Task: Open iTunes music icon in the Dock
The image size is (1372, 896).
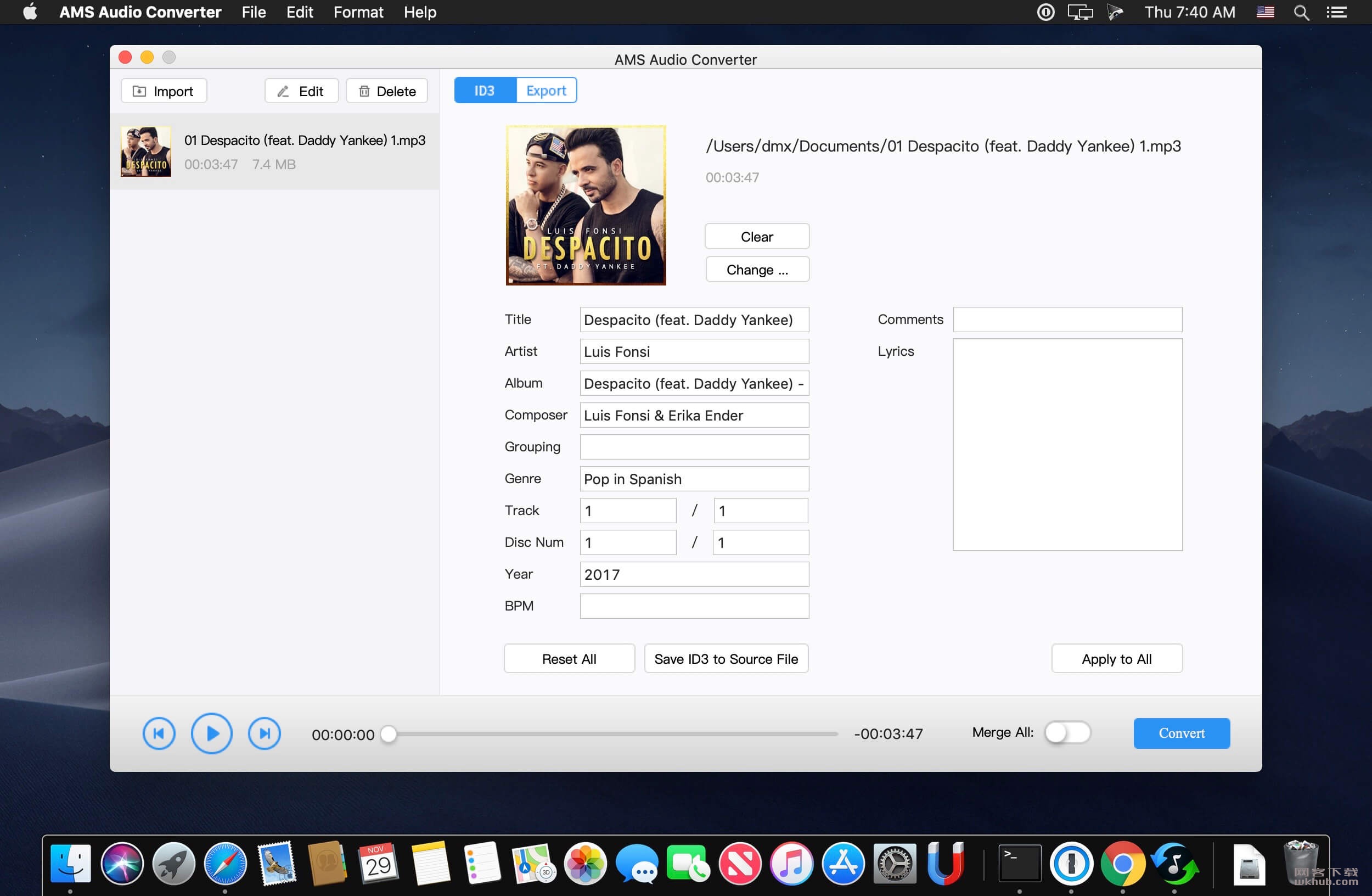Action: coord(791,863)
